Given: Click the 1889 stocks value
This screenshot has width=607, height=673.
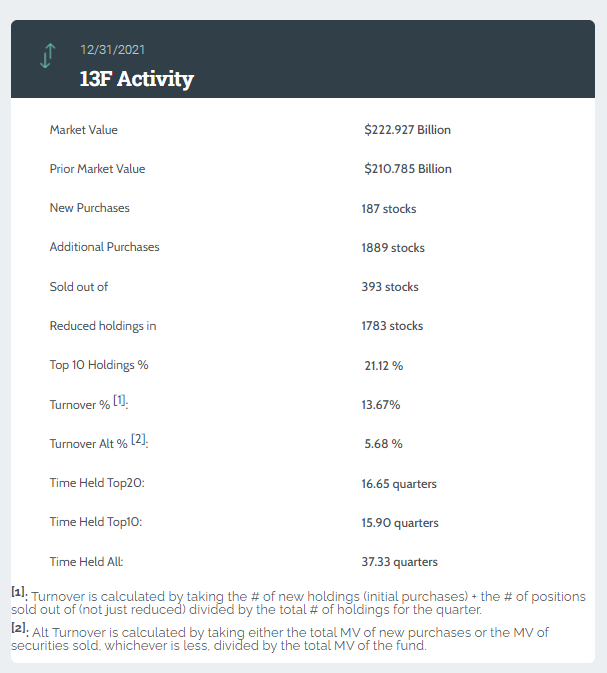Looking at the screenshot, I should click(393, 248).
